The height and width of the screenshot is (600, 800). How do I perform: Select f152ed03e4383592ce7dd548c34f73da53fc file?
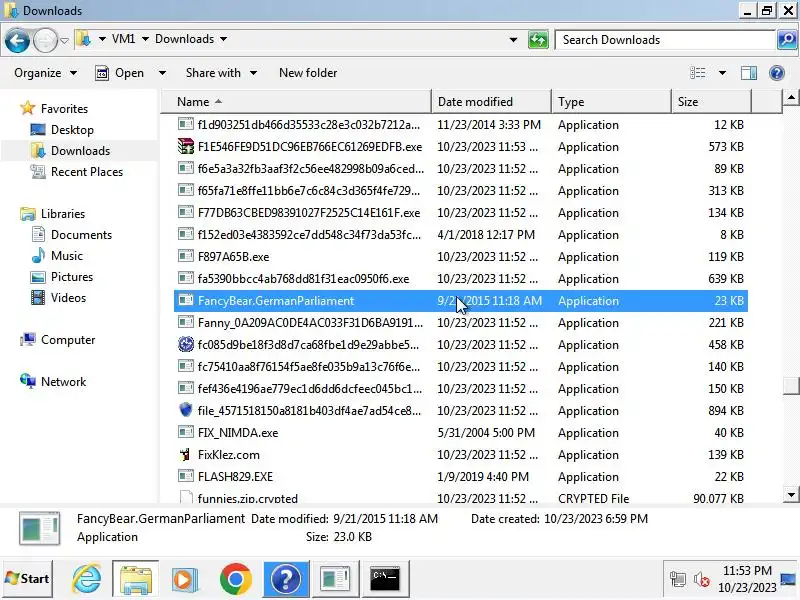461,235
